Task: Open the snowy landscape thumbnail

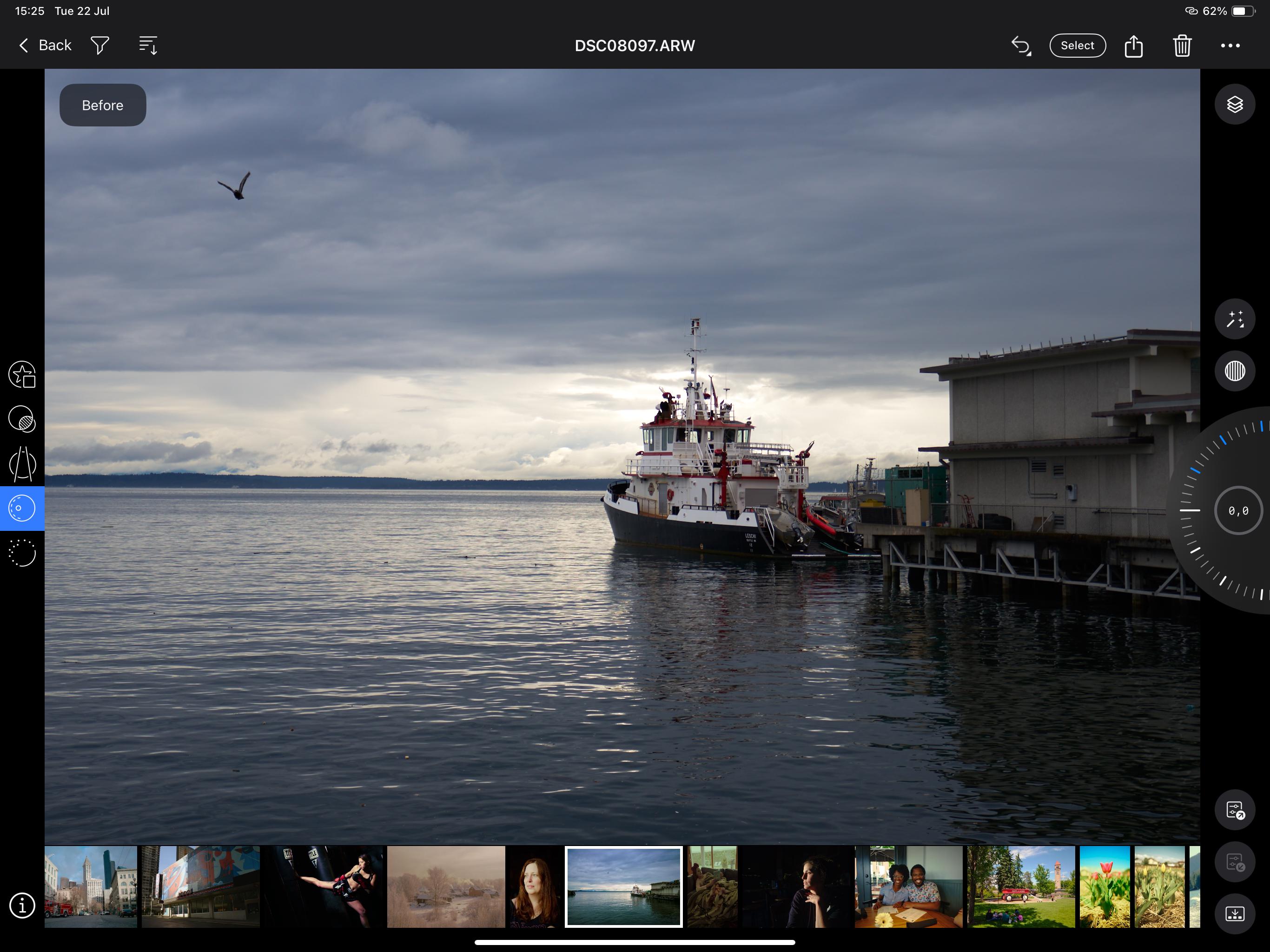Action: (x=446, y=886)
